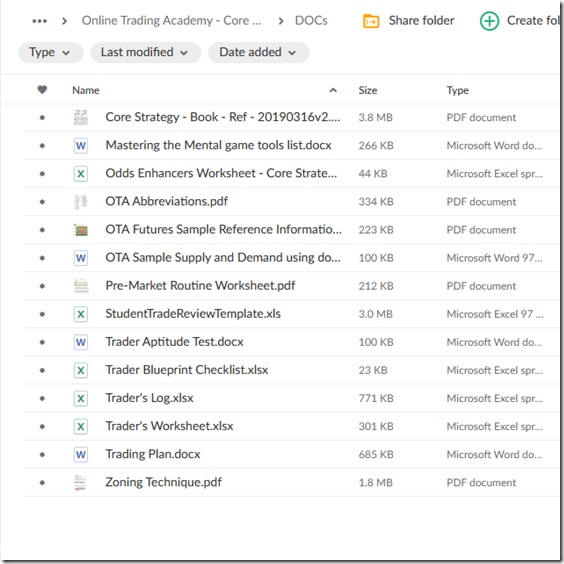Viewport: 564px width, 564px height.
Task: Toggle favorite dot for Pre-Market Routine Worksheet
Action: (x=42, y=286)
